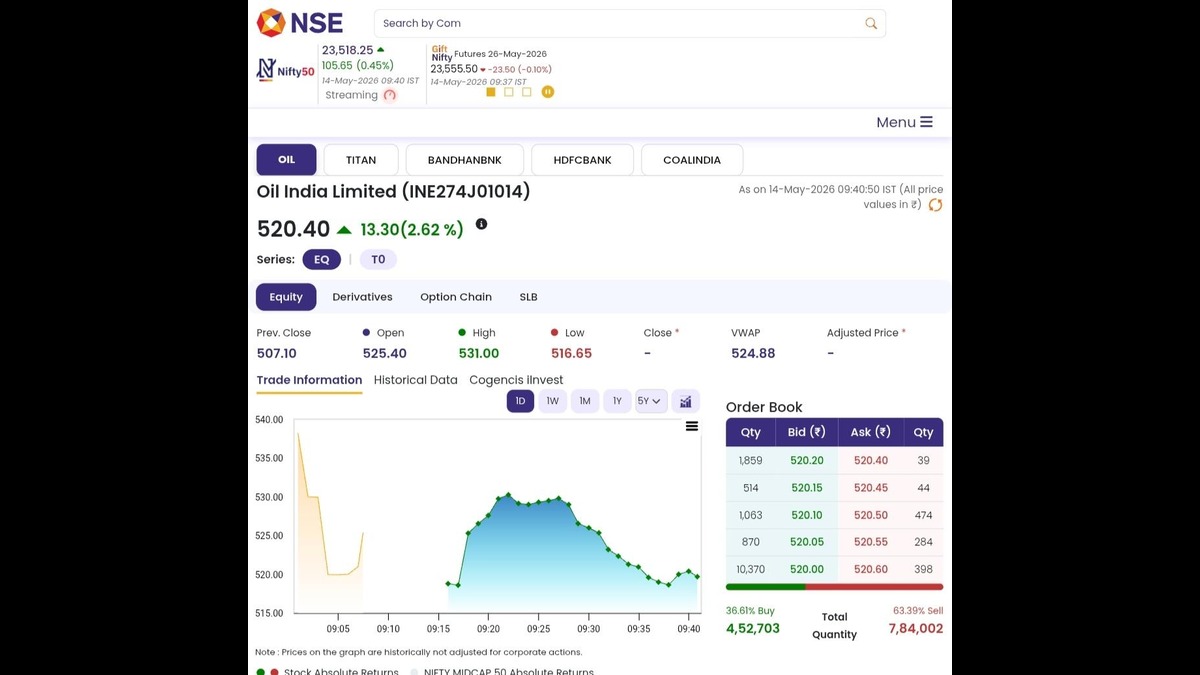Expand the 5Y range dropdown

tap(650, 401)
